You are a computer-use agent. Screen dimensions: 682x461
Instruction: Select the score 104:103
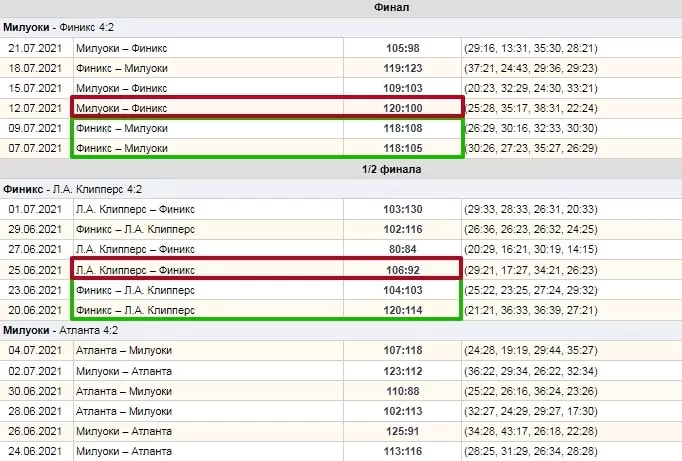(403, 290)
